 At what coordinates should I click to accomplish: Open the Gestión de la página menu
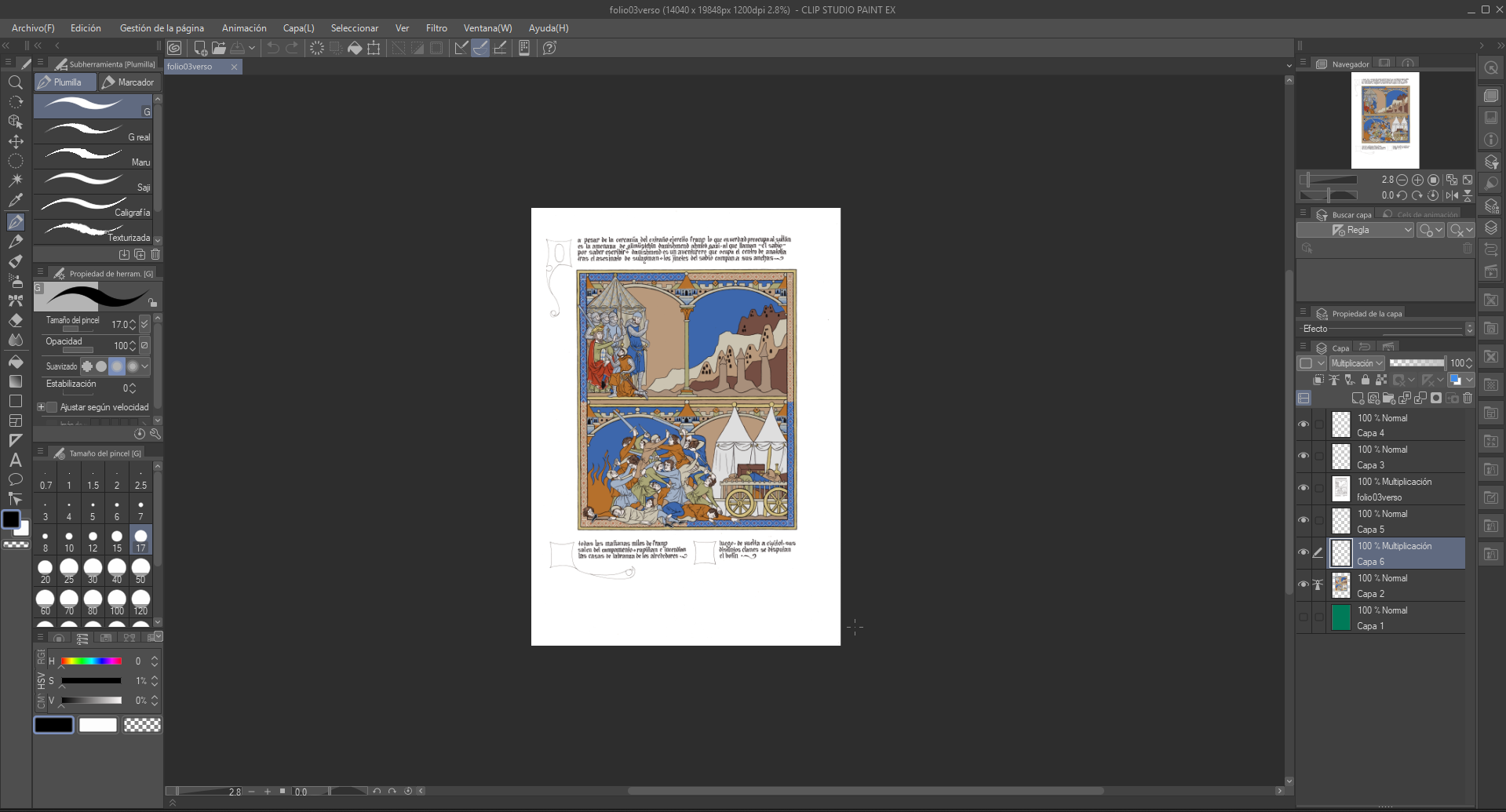pos(162,28)
